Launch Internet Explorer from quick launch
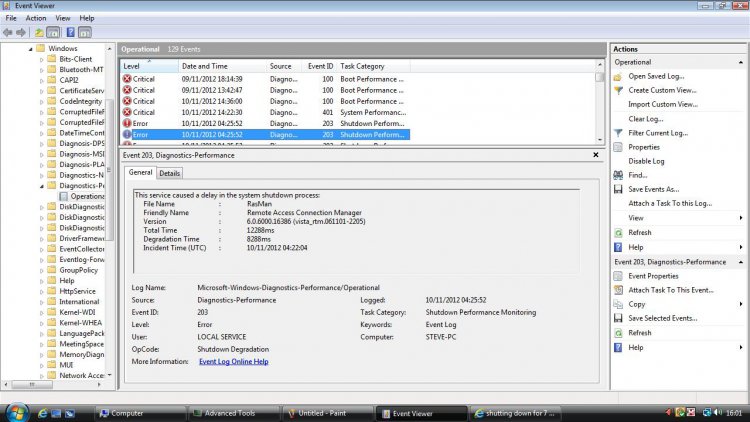This screenshot has width=750, height=422. pyautogui.click(x=43, y=413)
